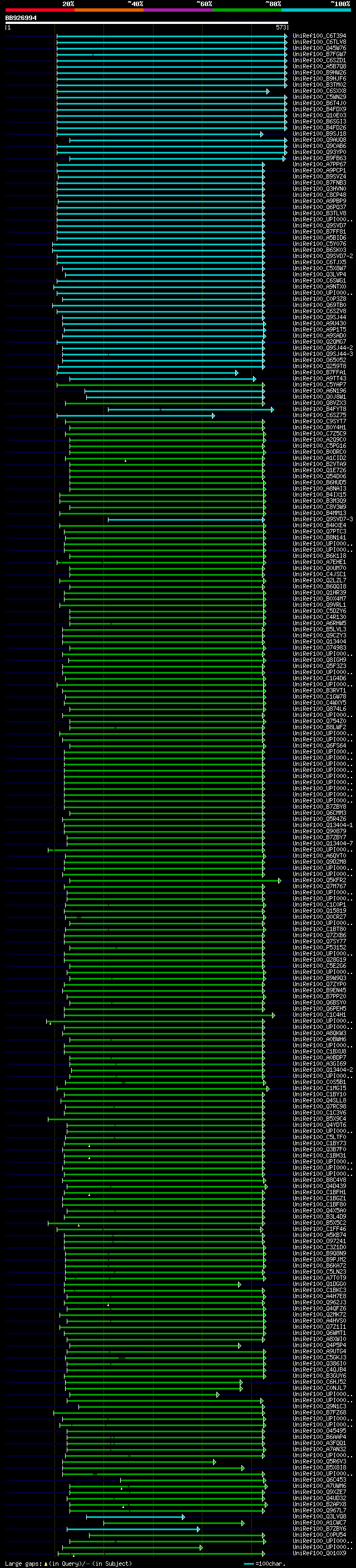Click the cyan =100char. scale legend
This screenshot has width=356, height=1568.
pyautogui.click(x=264, y=1563)
